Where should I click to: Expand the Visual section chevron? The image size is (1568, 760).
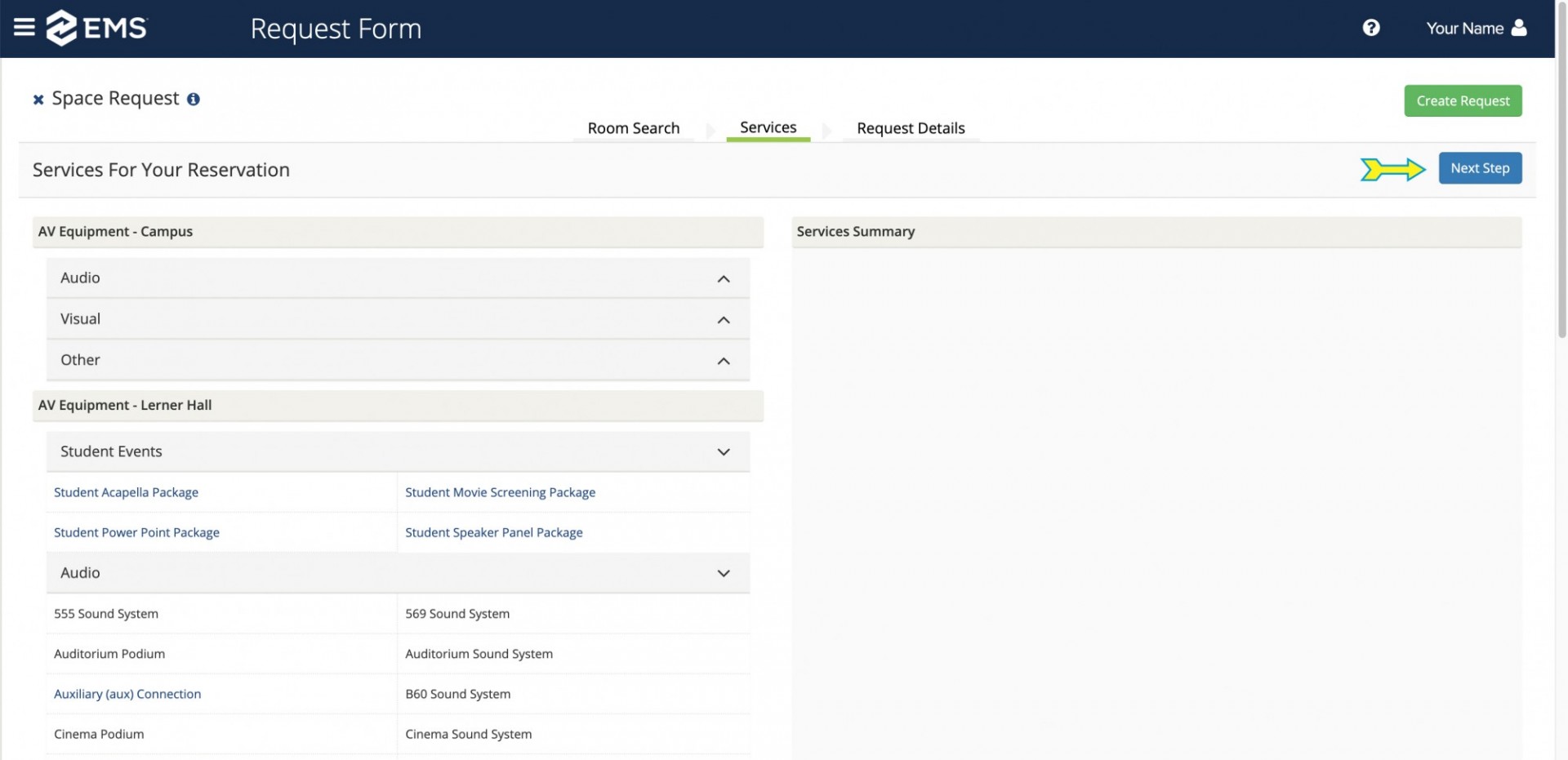coord(724,320)
